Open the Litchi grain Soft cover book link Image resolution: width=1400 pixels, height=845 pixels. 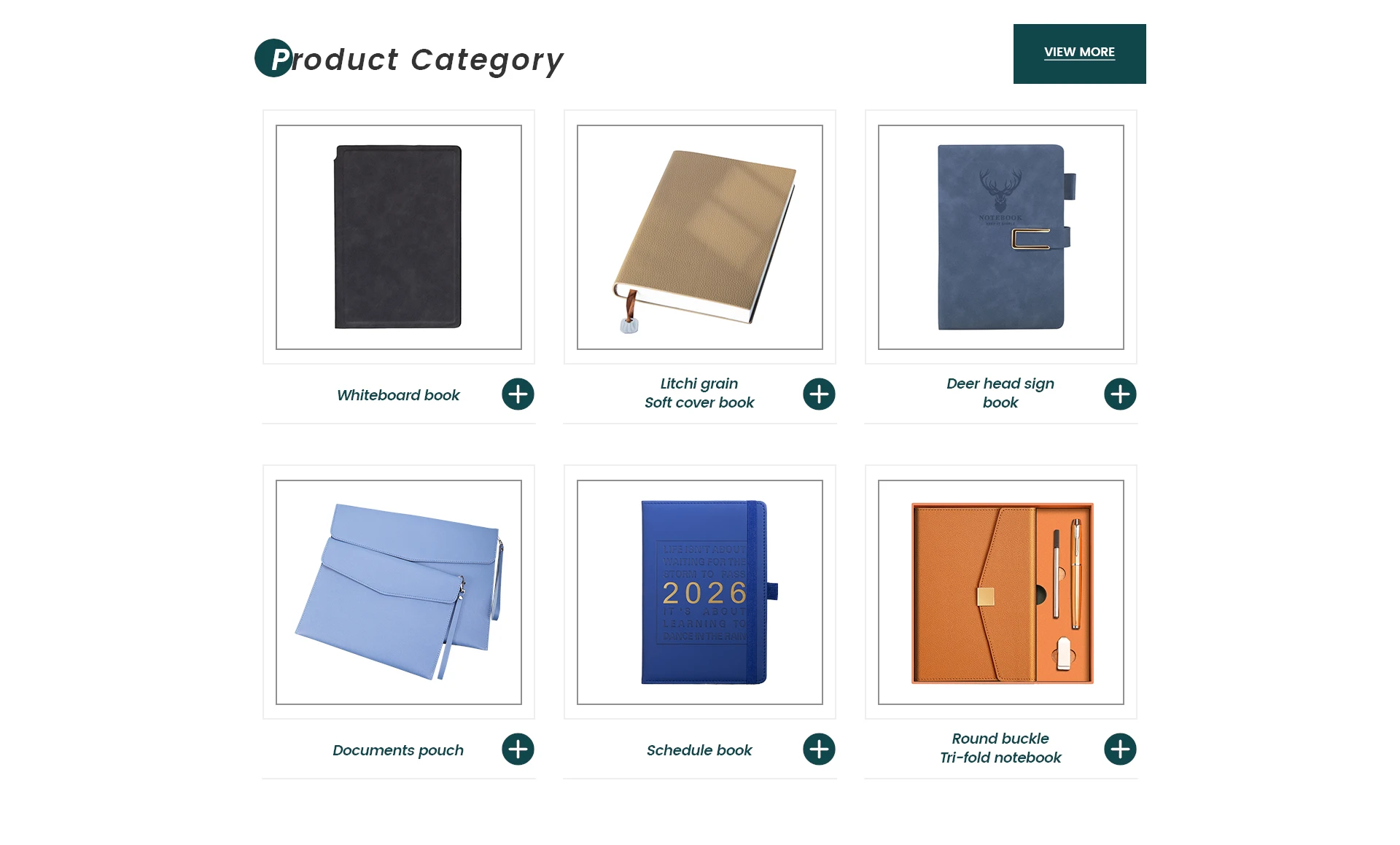(x=699, y=393)
